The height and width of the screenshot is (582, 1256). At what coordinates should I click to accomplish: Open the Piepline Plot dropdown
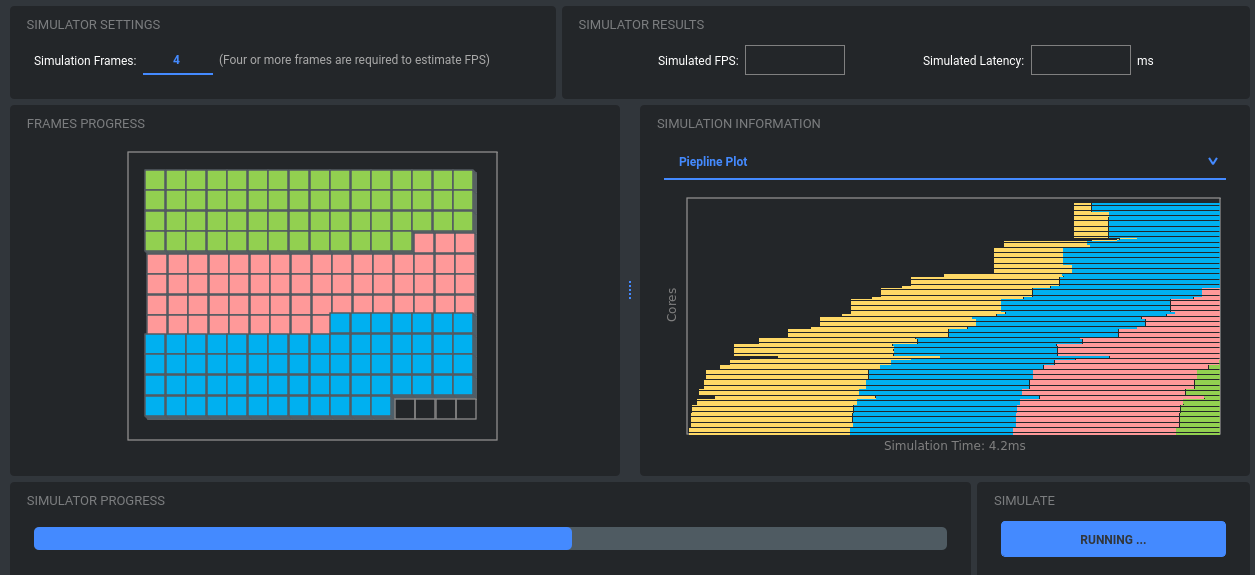coord(942,162)
